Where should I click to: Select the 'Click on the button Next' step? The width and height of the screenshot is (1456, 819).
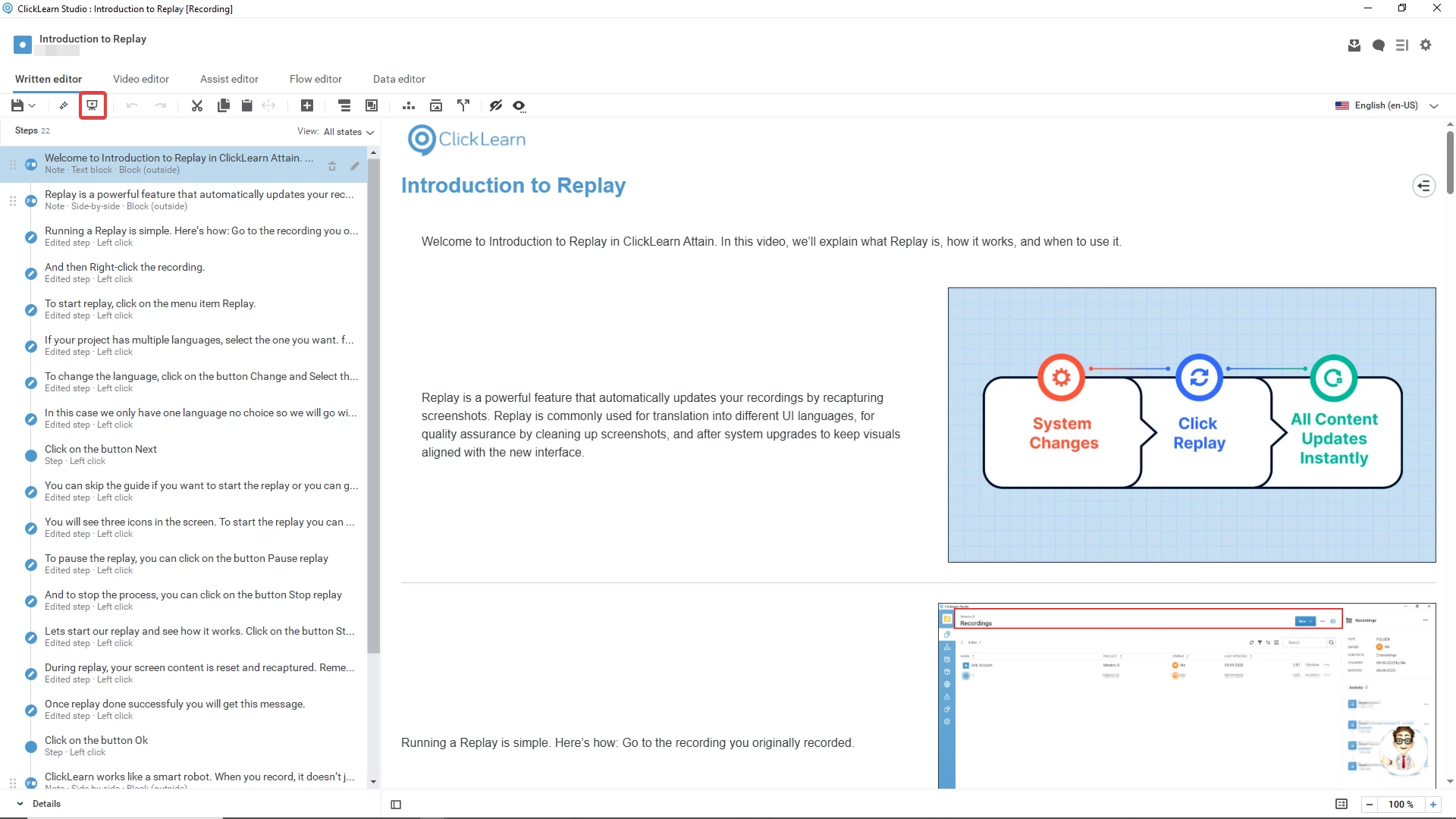coord(101,454)
